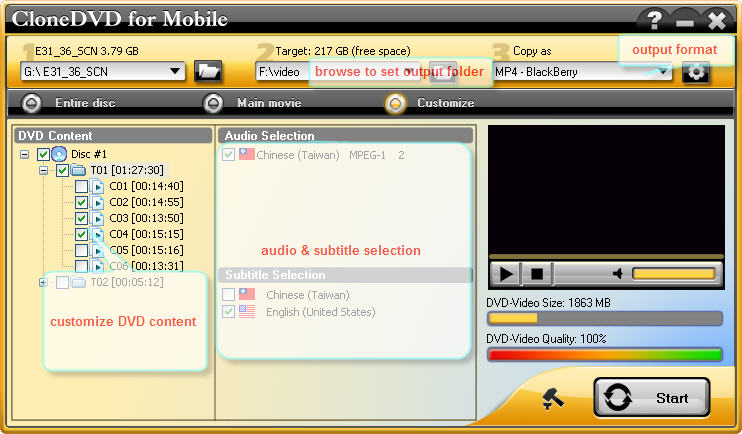Click the black video preview area
This screenshot has width=742, height=434.
point(606,189)
